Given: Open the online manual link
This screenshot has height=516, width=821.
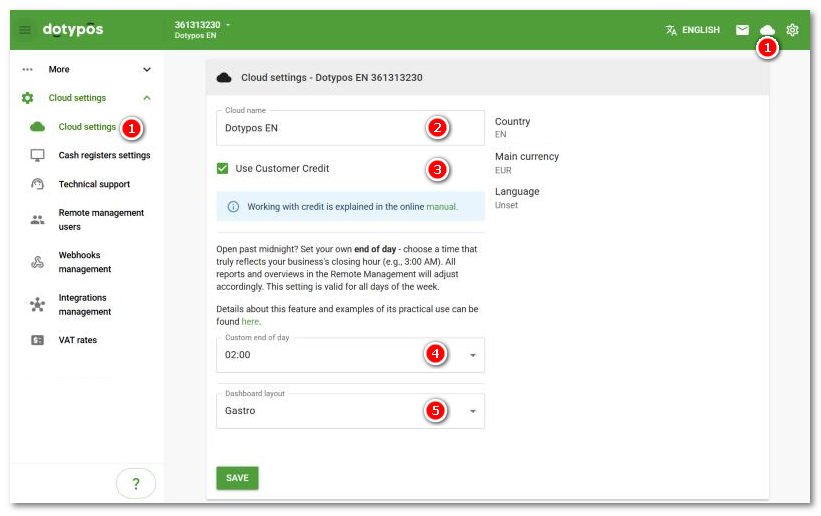Looking at the screenshot, I should pyautogui.click(x=441, y=206).
